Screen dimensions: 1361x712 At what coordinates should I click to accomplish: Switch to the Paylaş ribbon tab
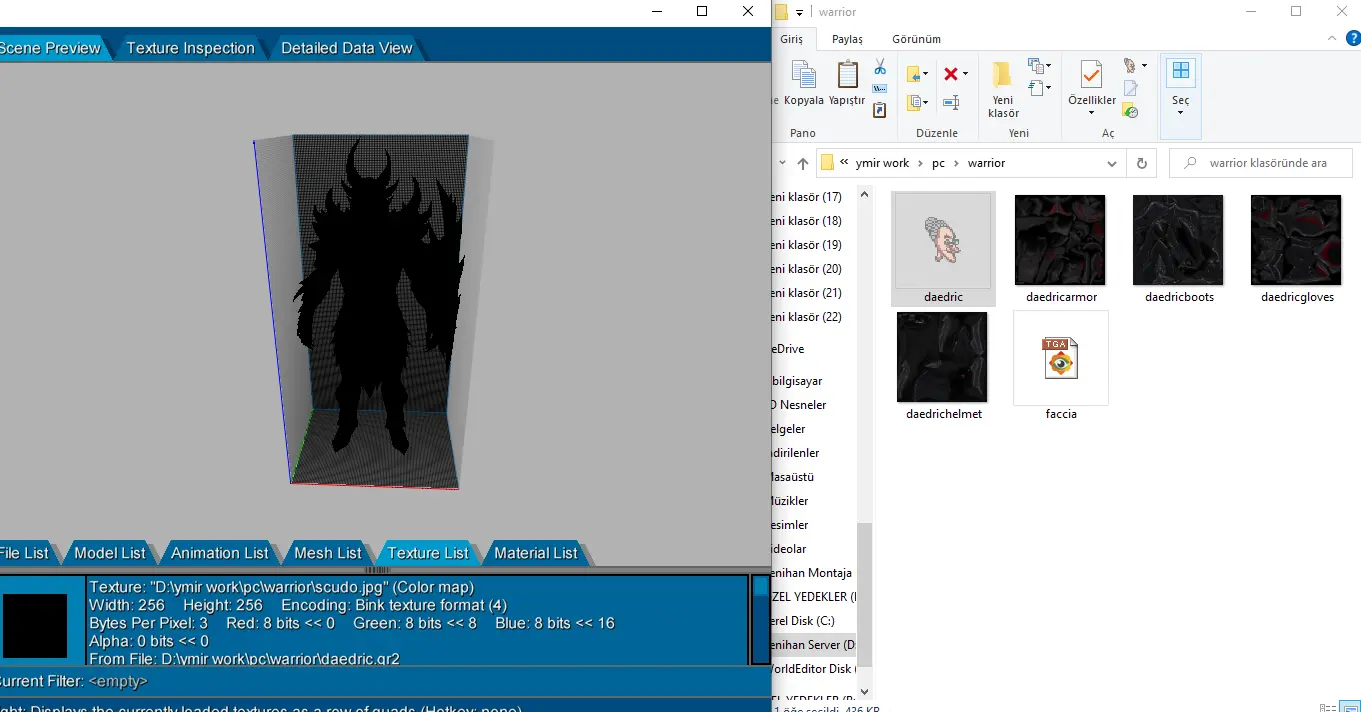847,39
